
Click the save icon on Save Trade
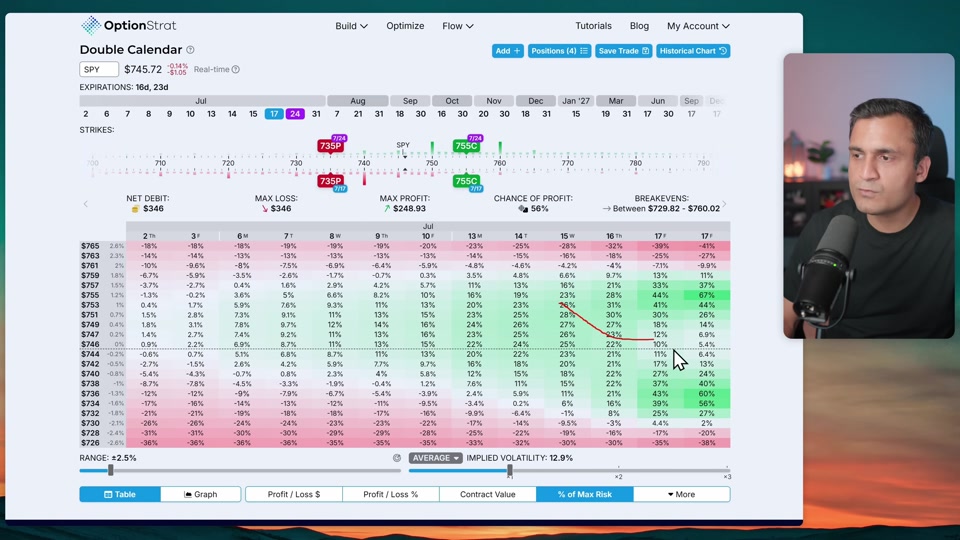click(645, 51)
